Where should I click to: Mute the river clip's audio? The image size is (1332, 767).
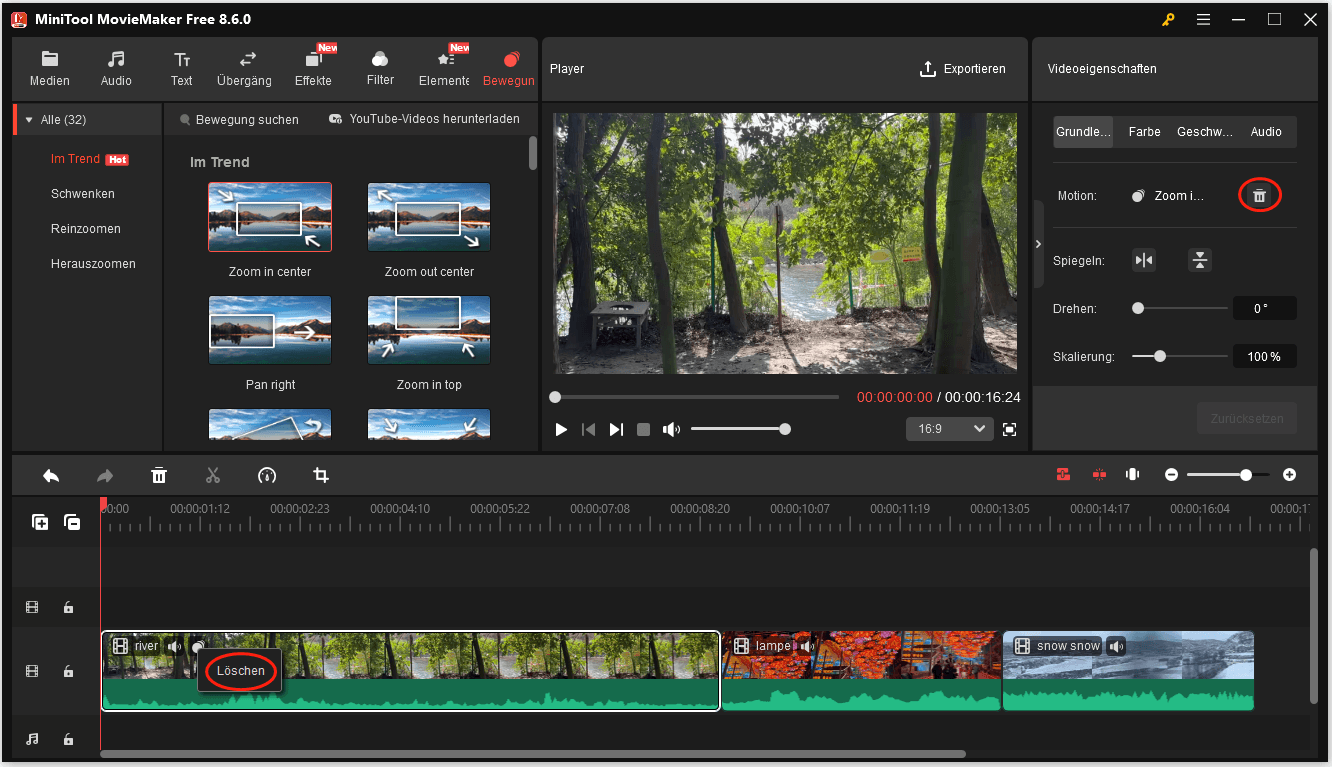coord(175,646)
